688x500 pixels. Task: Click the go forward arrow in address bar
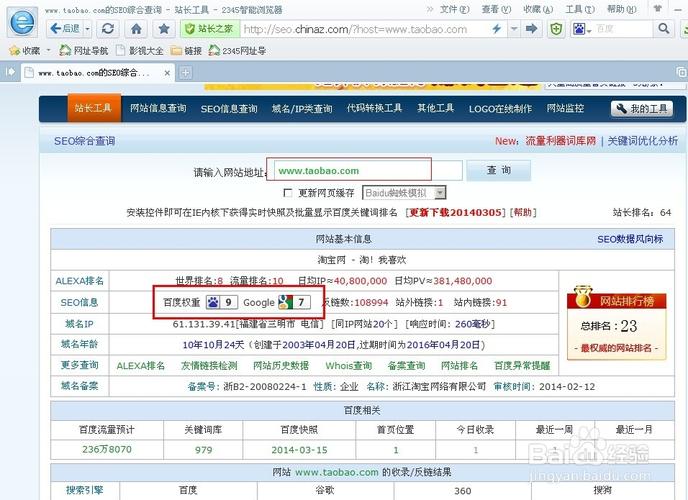pos(531,29)
